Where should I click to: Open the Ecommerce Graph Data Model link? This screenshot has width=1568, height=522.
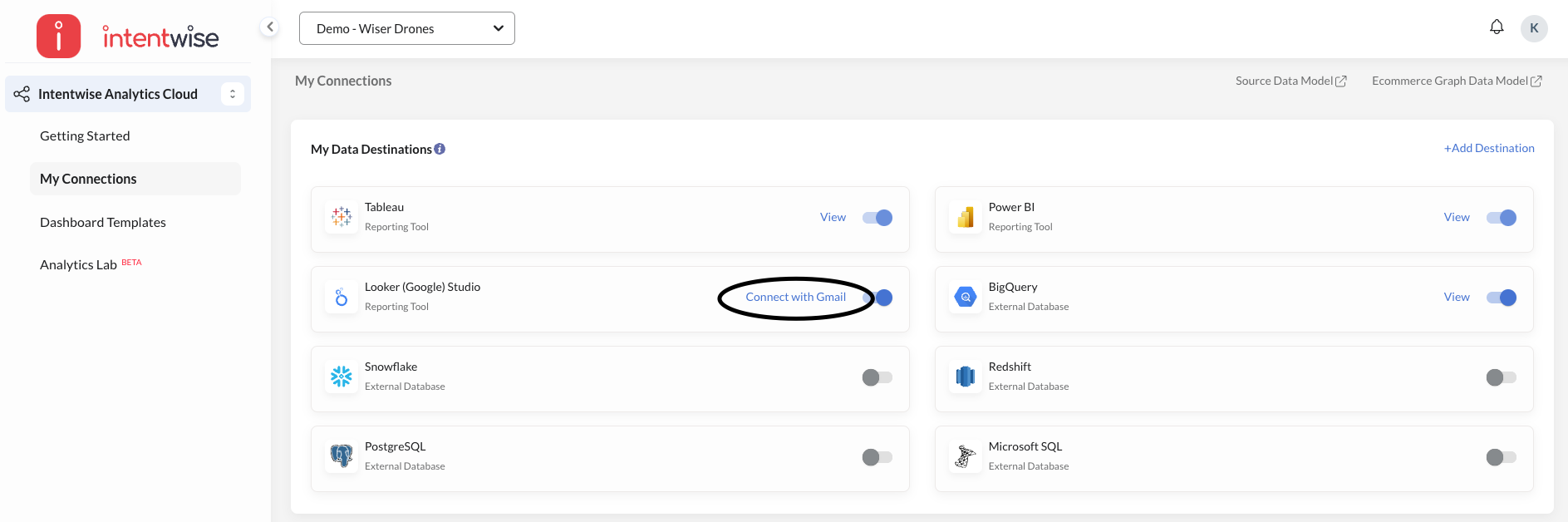coord(1457,81)
